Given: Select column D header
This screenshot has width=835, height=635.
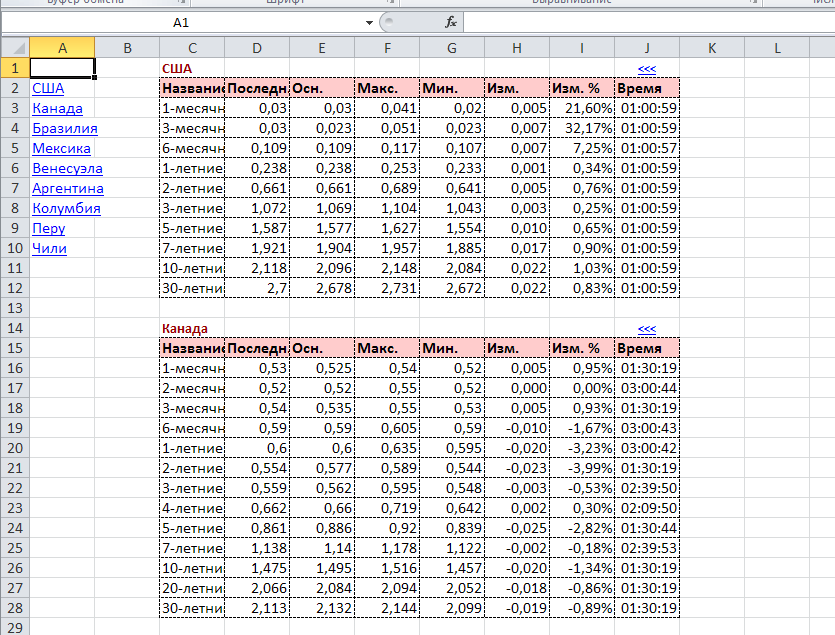Looking at the screenshot, I should coord(257,47).
